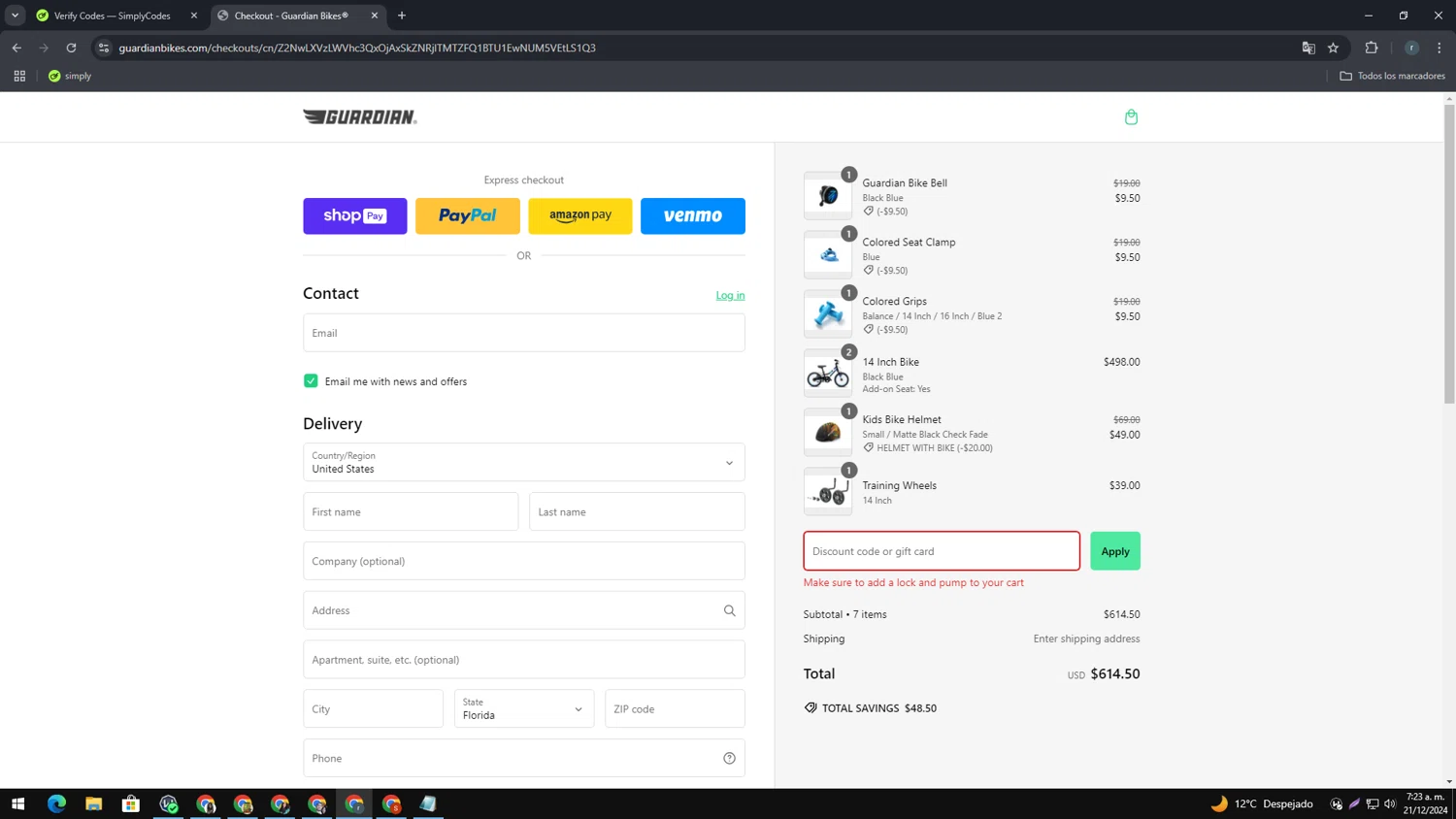Click the 14 Inch Bike thumbnail
Image resolution: width=1456 pixels, height=819 pixels.
tap(827, 374)
